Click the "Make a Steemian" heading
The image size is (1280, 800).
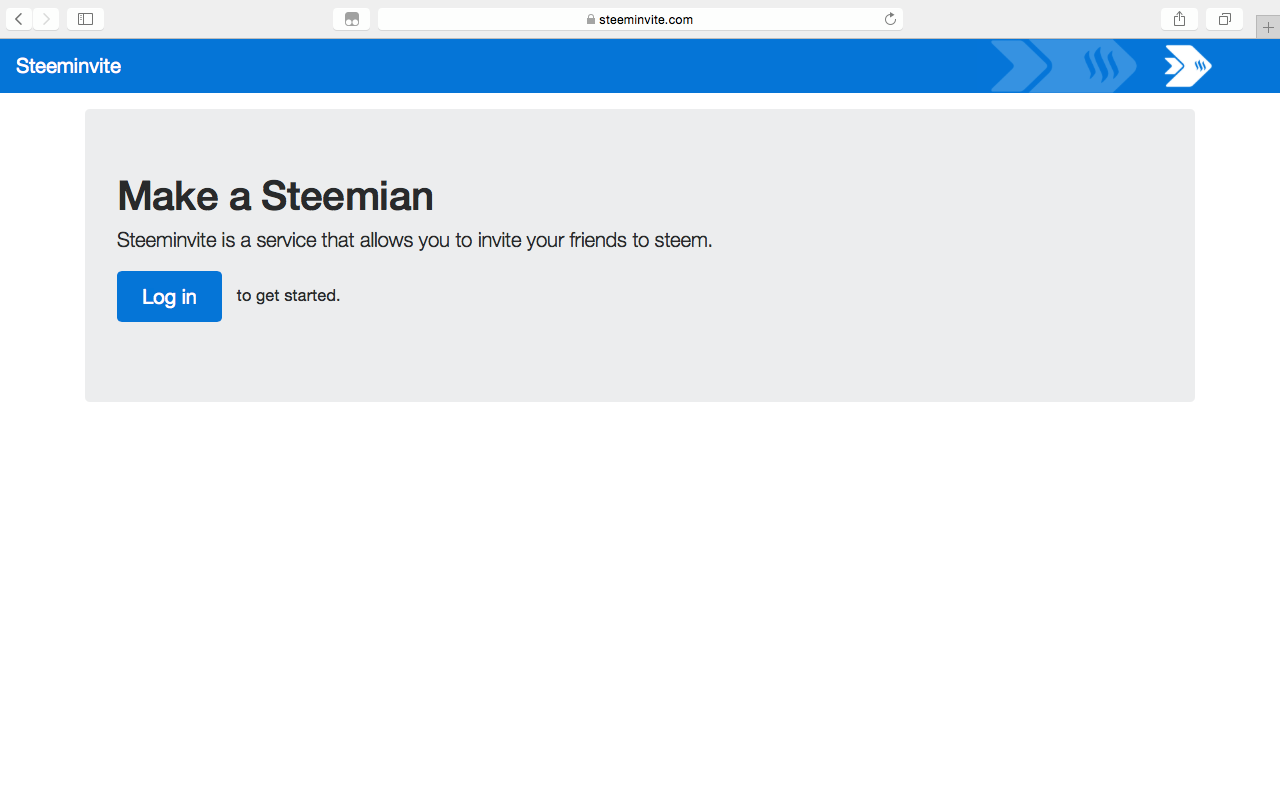tap(275, 195)
